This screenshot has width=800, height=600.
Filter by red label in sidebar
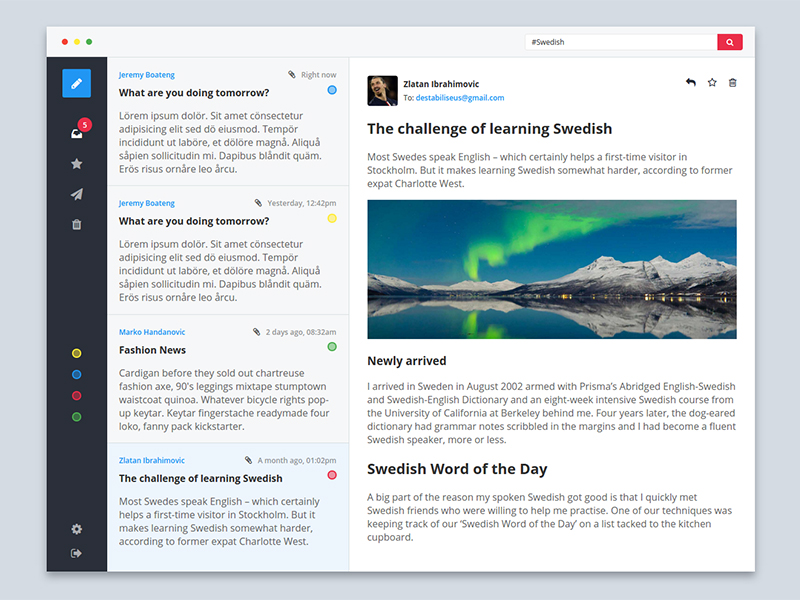(x=77, y=396)
